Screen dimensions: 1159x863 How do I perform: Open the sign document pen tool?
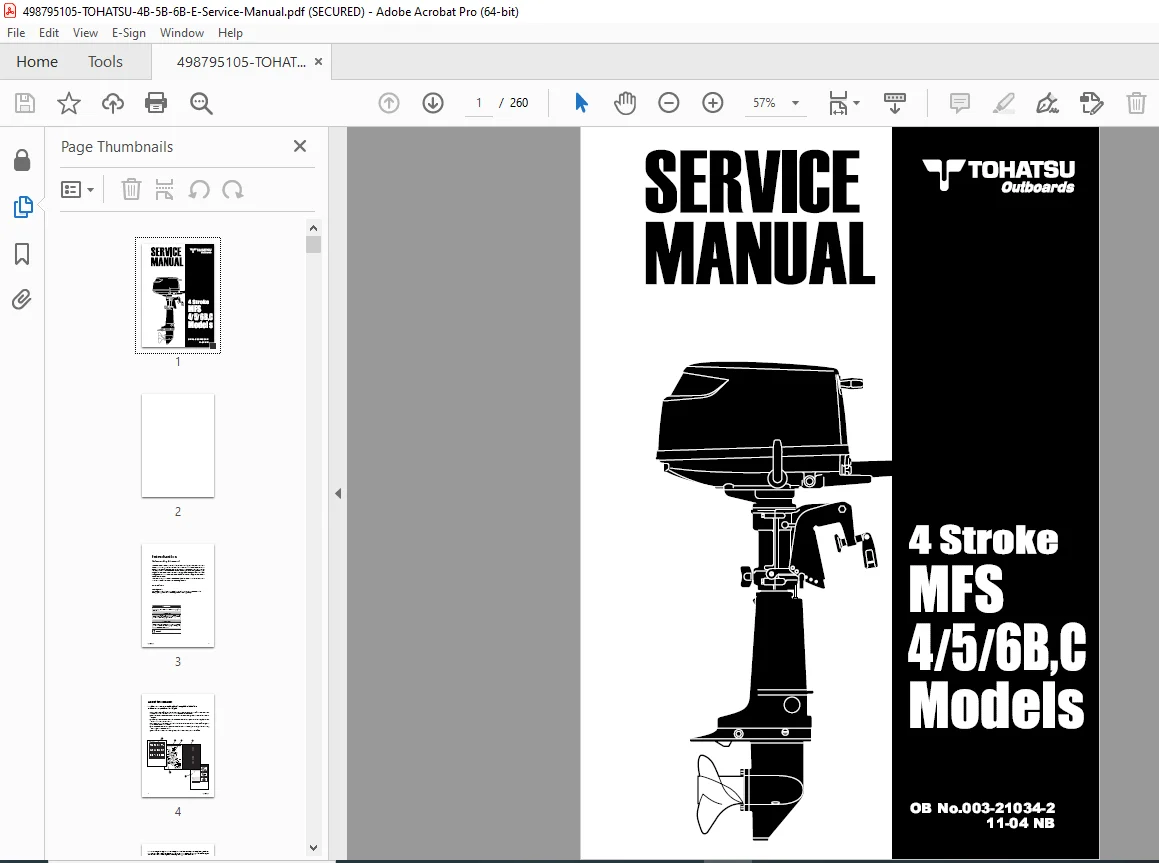tap(1047, 103)
